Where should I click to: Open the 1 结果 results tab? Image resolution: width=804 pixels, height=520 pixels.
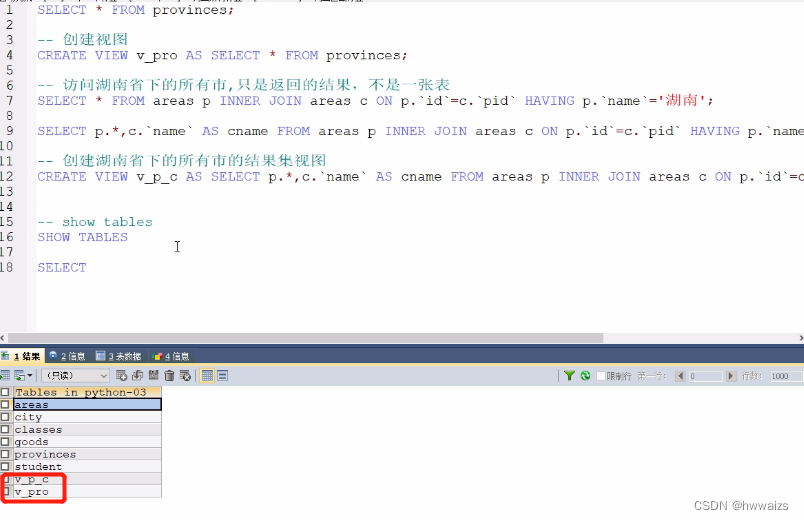point(21,356)
